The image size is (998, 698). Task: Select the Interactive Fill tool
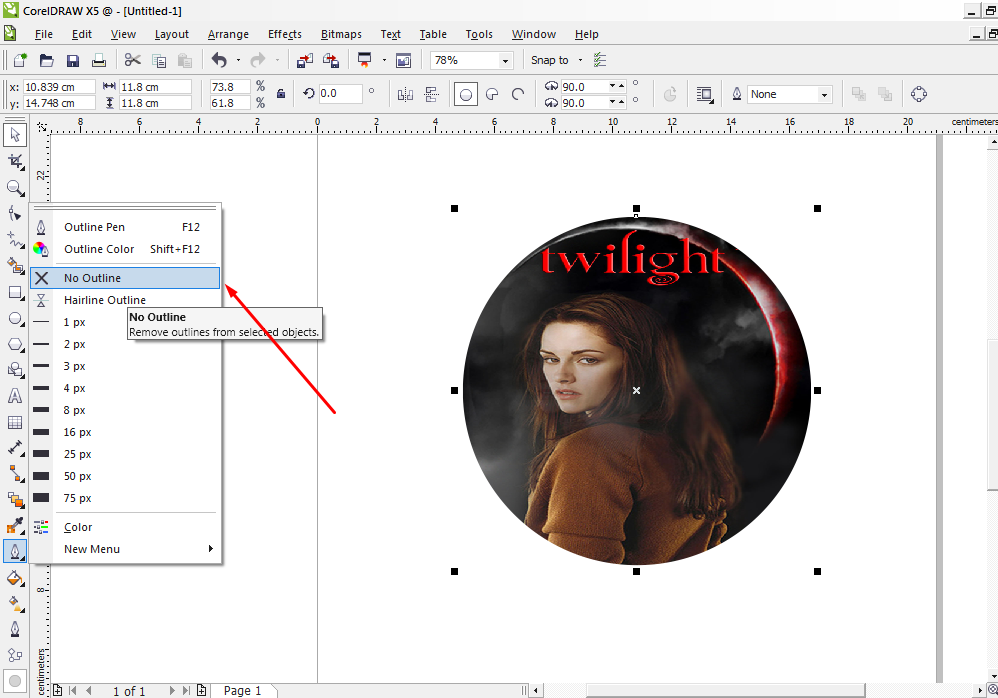coord(15,604)
